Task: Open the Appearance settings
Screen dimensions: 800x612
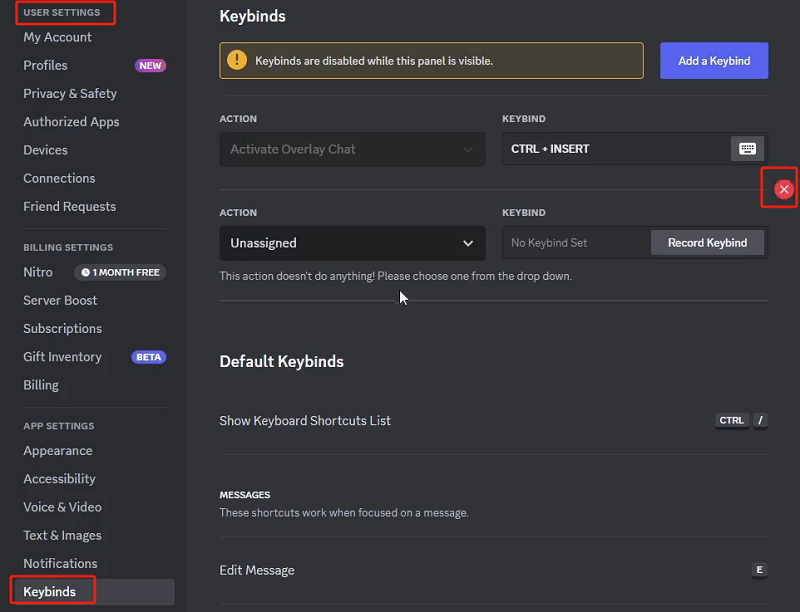Action: [58, 451]
